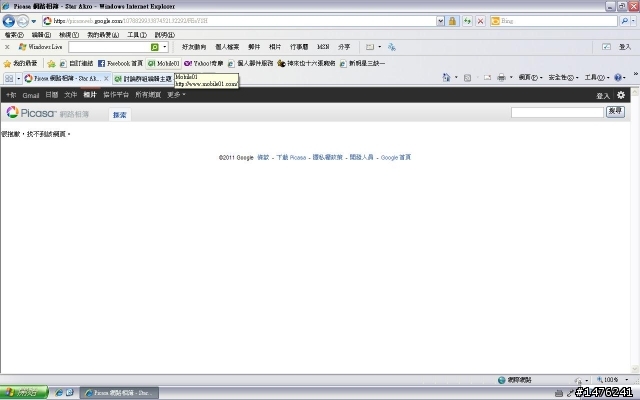Open the 說明 (Help) menu
Screen dimensions: 640x400
point(164,35)
